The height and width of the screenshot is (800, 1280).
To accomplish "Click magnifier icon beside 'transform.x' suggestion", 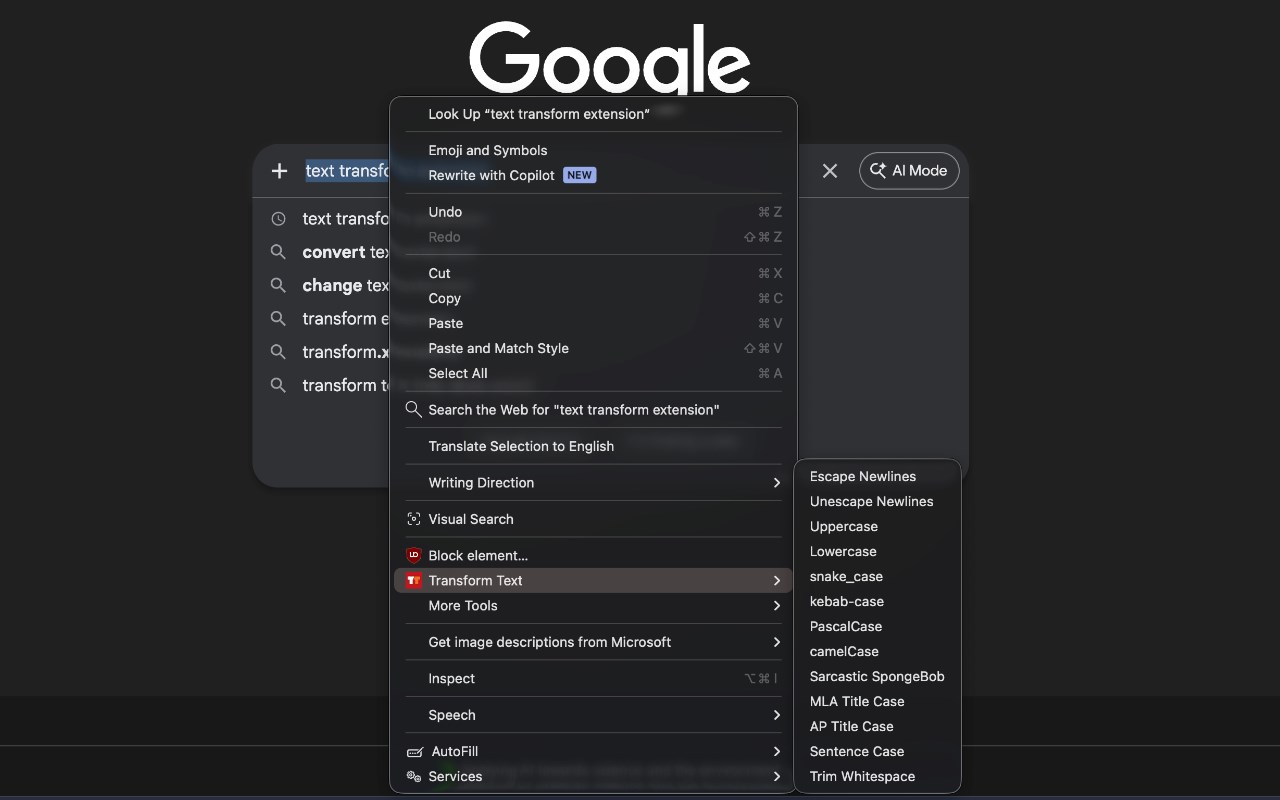I will (279, 352).
